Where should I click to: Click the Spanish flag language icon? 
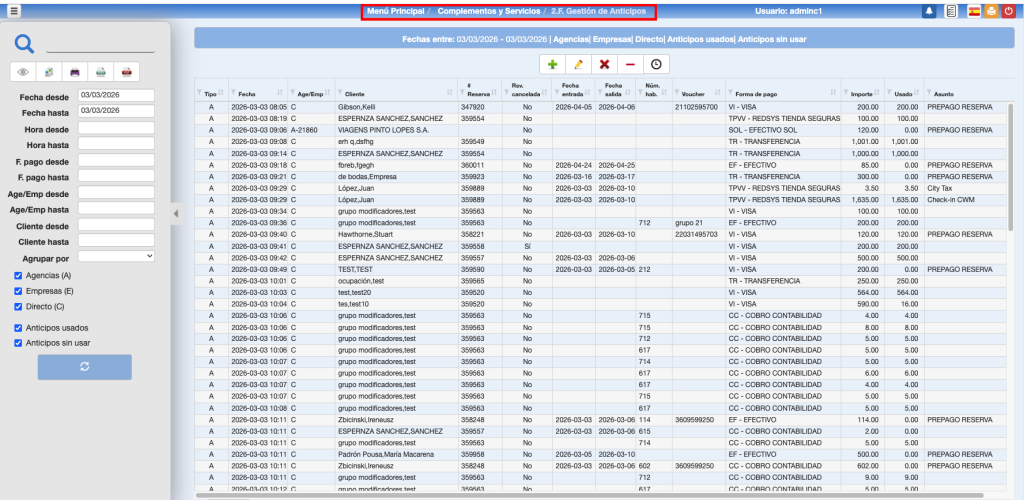tap(974, 11)
